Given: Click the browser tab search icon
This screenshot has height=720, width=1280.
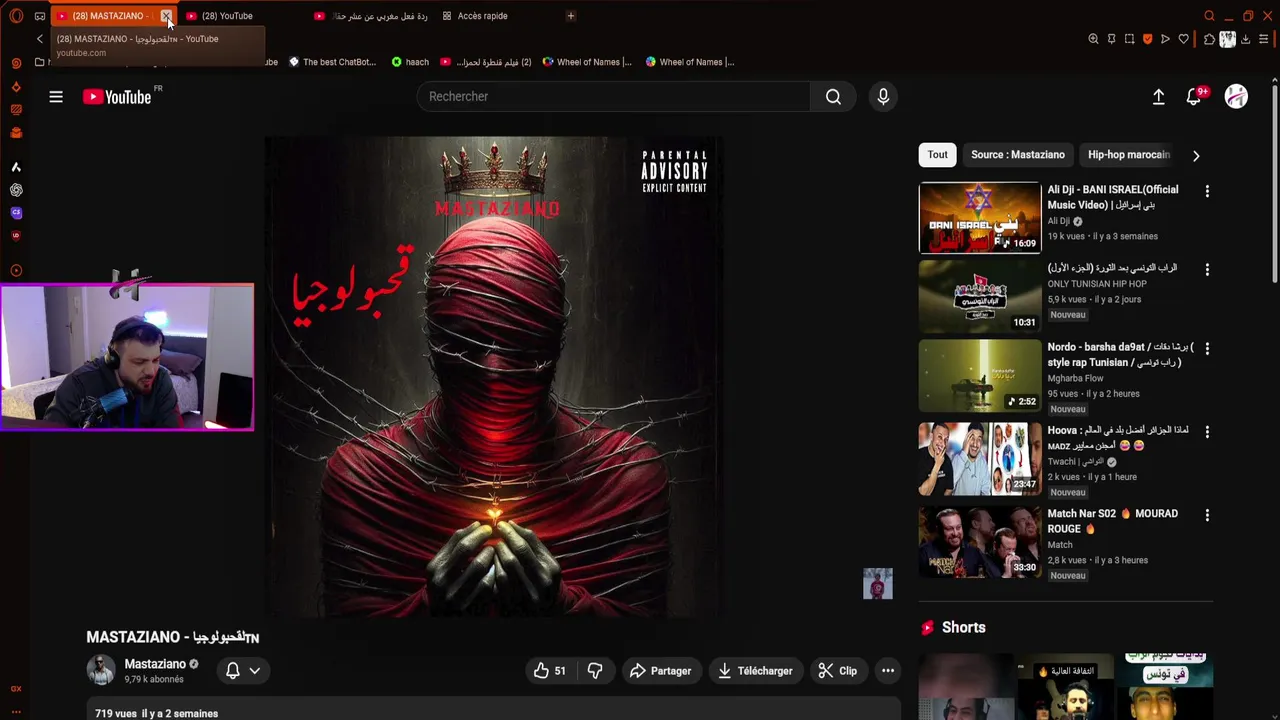Looking at the screenshot, I should coord(1209,16).
